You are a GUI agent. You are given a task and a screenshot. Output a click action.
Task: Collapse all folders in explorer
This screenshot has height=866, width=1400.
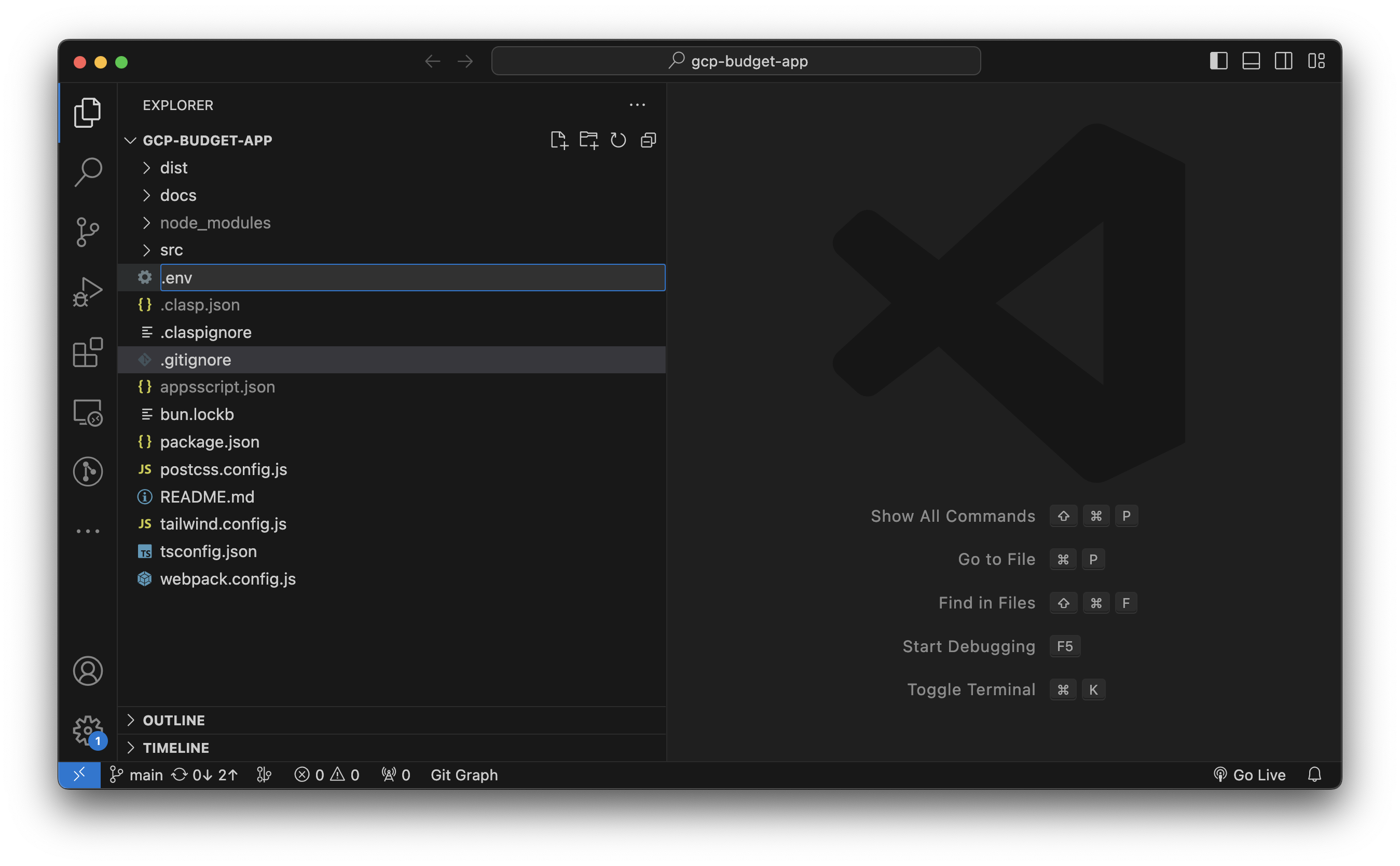point(648,140)
